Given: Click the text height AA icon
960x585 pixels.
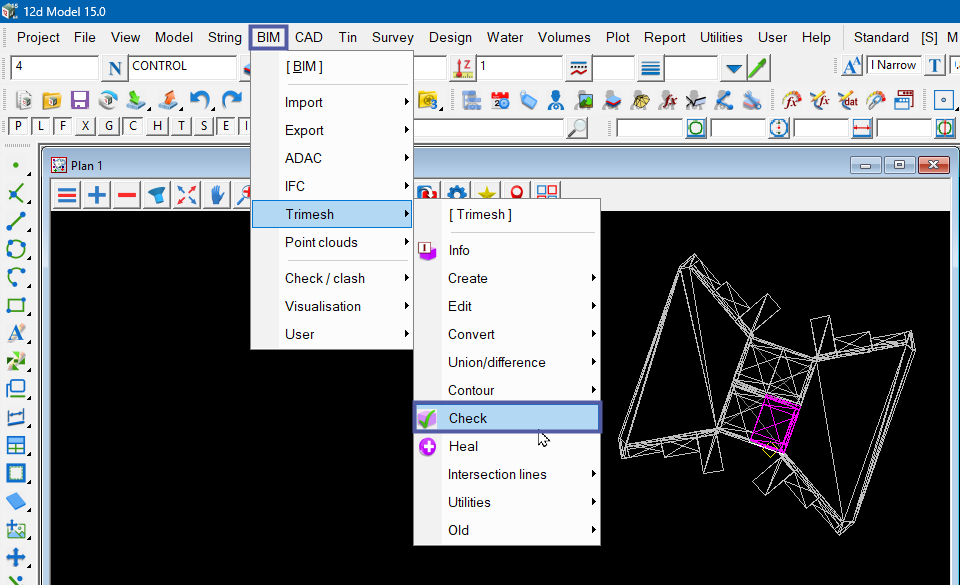Looking at the screenshot, I should 851,65.
